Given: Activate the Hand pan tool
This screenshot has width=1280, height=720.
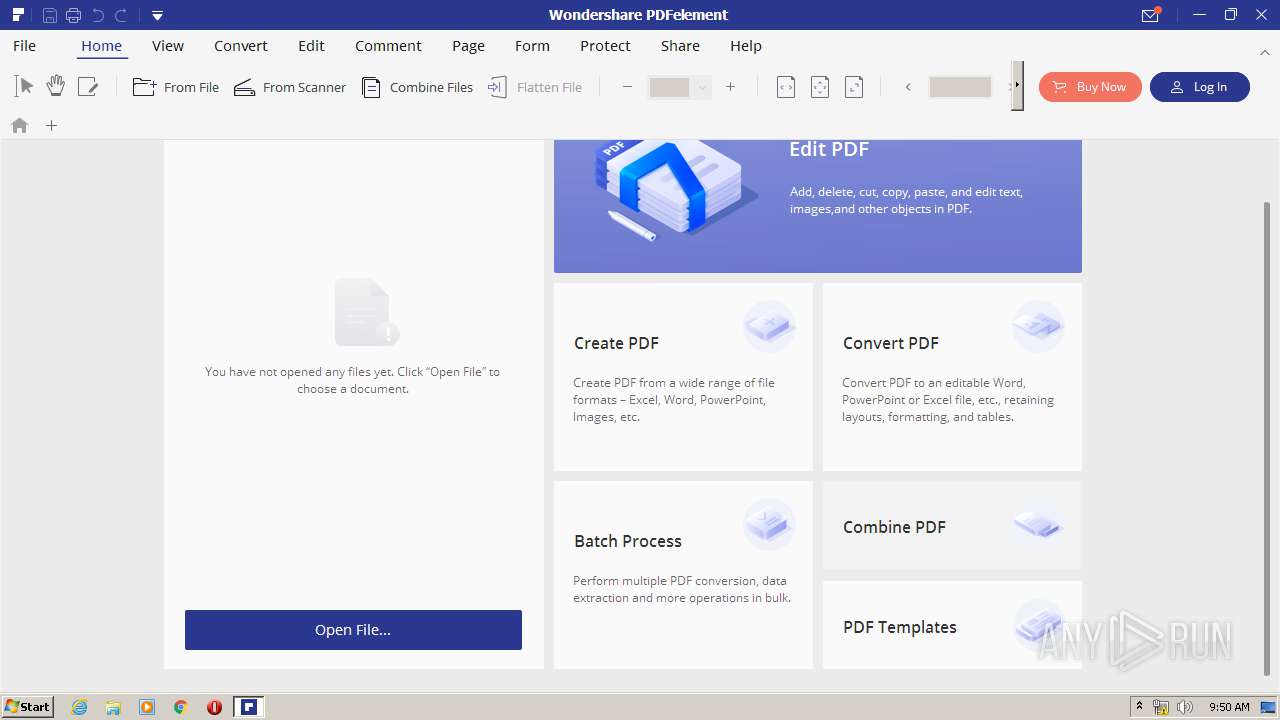Looking at the screenshot, I should [56, 87].
